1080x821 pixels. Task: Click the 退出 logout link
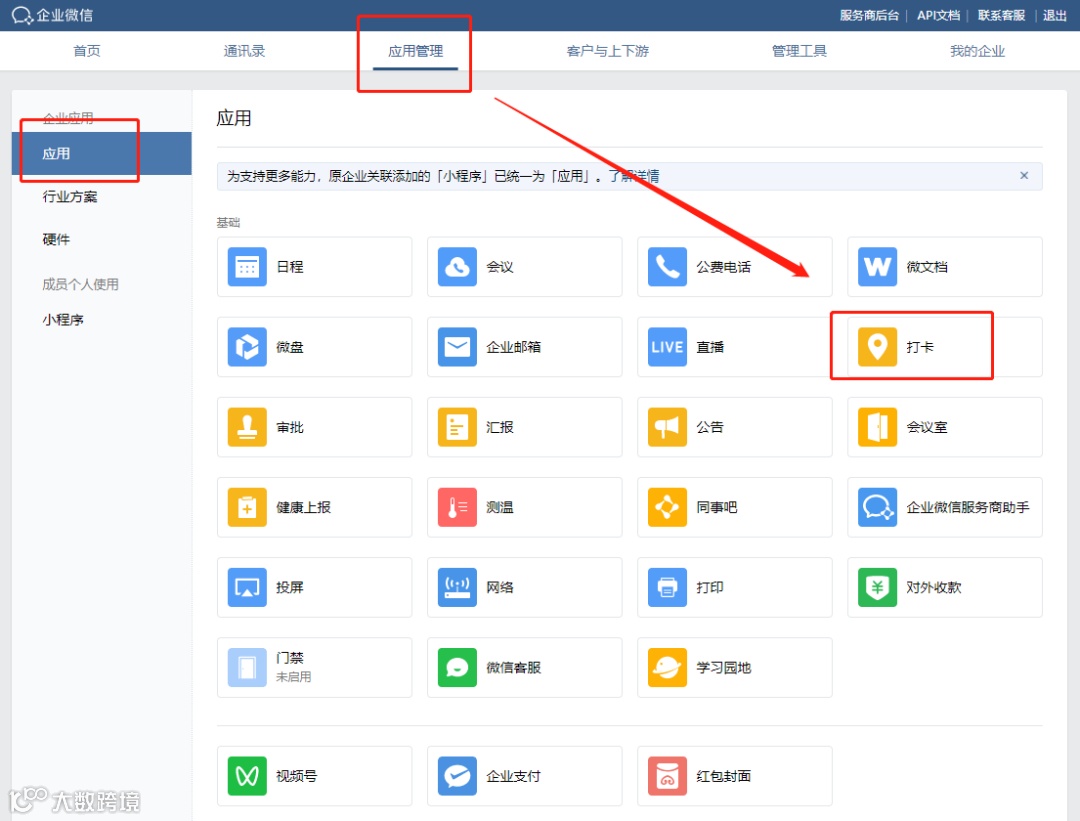(x=1055, y=15)
